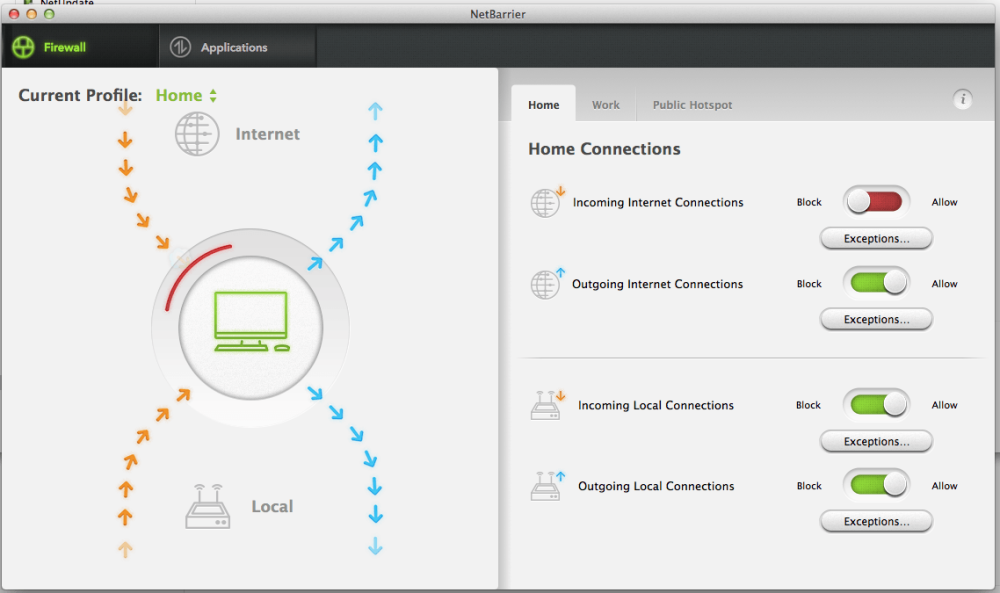Click the info icon at top right
Viewport: 1000px width, 593px height.
point(962,99)
